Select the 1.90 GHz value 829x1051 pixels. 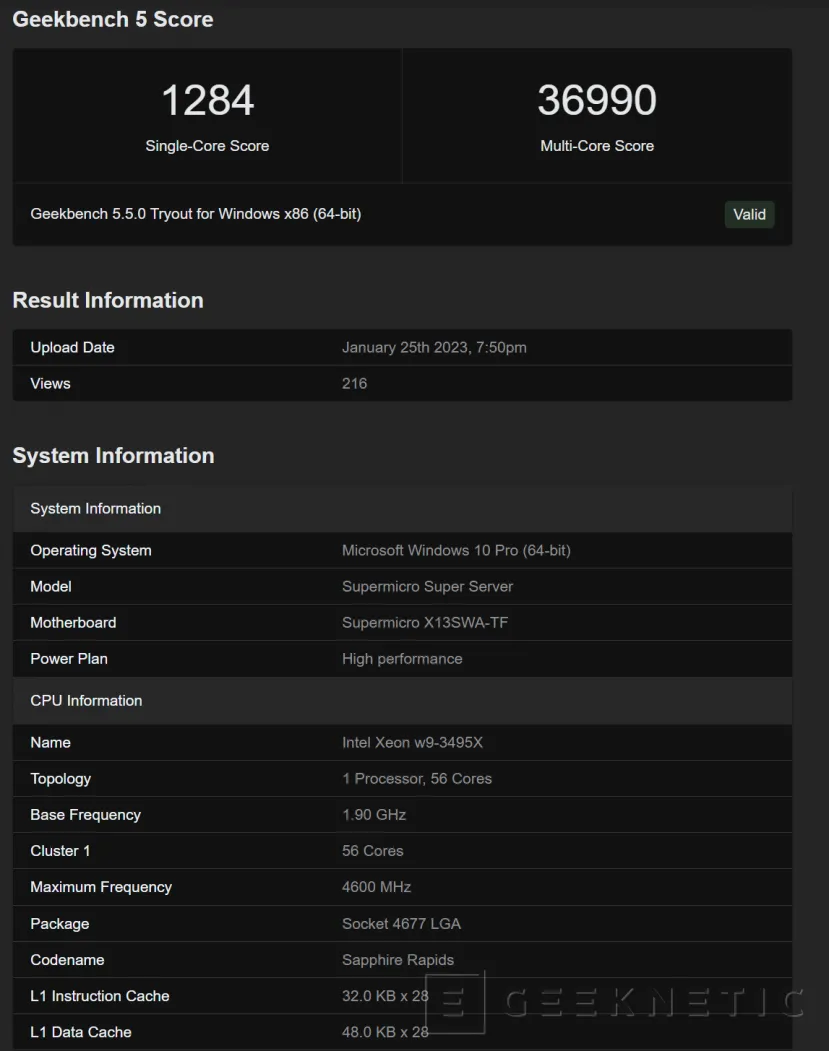pyautogui.click(x=374, y=815)
